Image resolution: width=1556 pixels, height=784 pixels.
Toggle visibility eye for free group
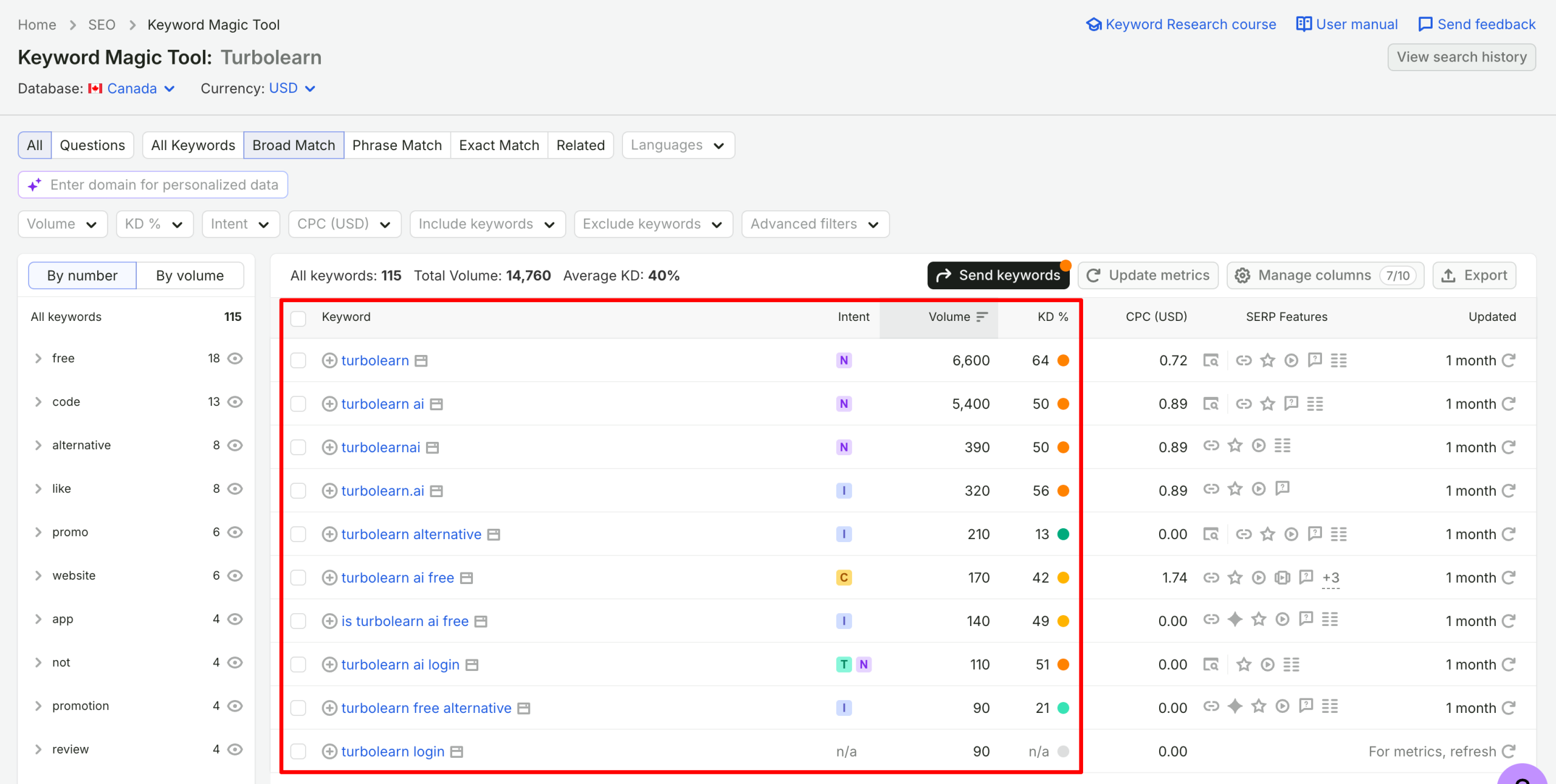pos(235,359)
